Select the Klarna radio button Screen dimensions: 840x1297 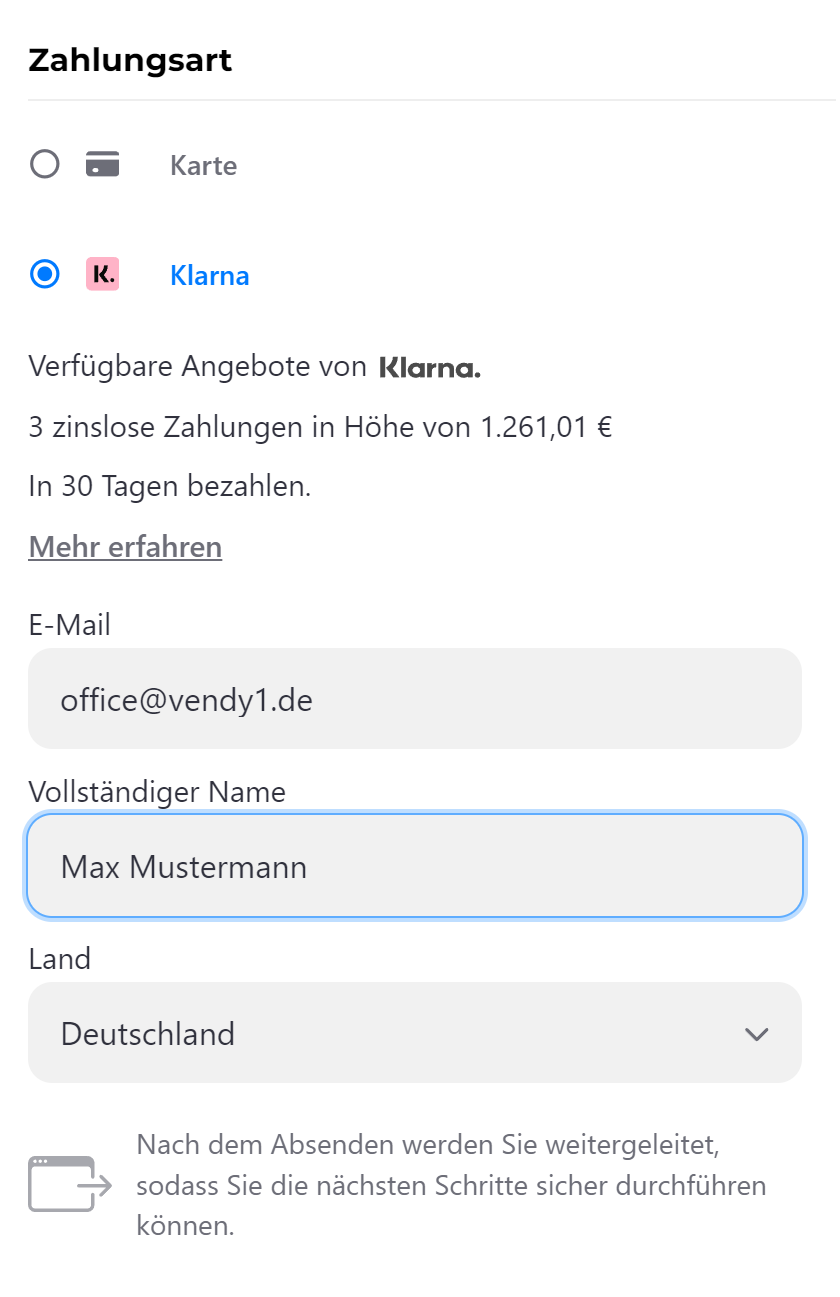tap(45, 273)
